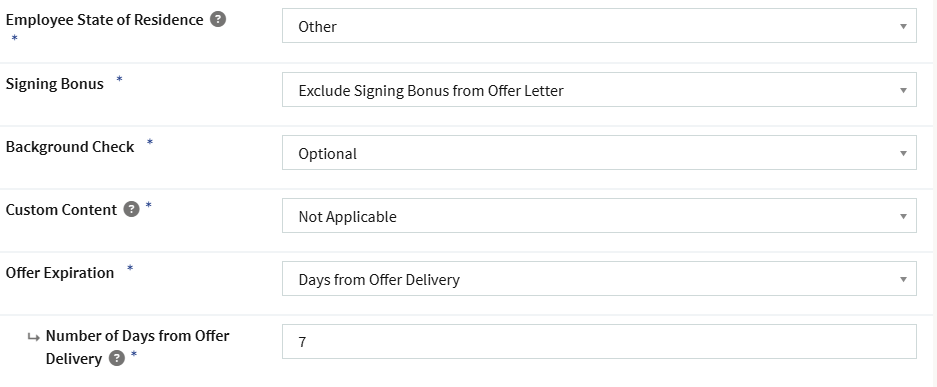Open the Background Check dropdown
937x387 pixels.
[599, 152]
